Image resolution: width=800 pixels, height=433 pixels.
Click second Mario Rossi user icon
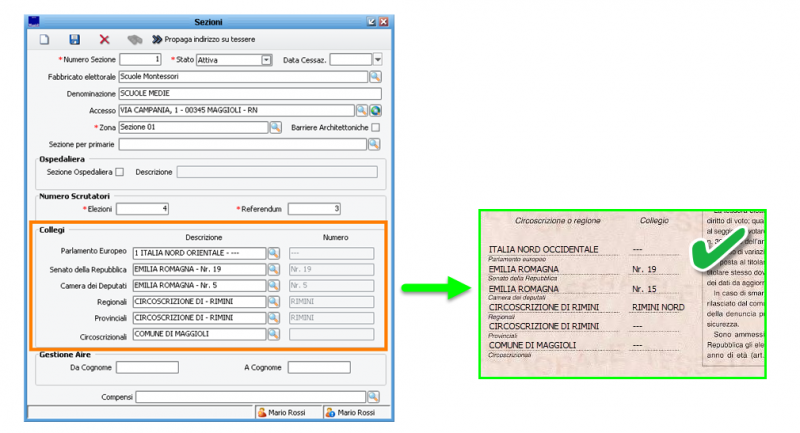330,412
